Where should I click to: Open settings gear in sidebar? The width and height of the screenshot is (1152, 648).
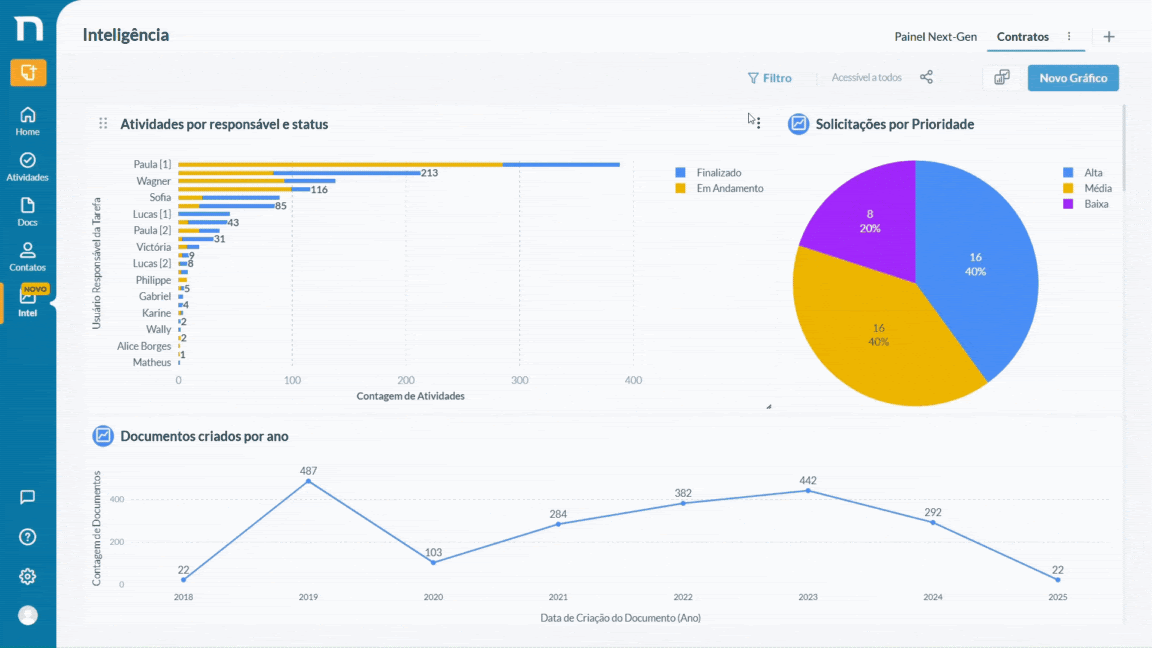coord(28,577)
